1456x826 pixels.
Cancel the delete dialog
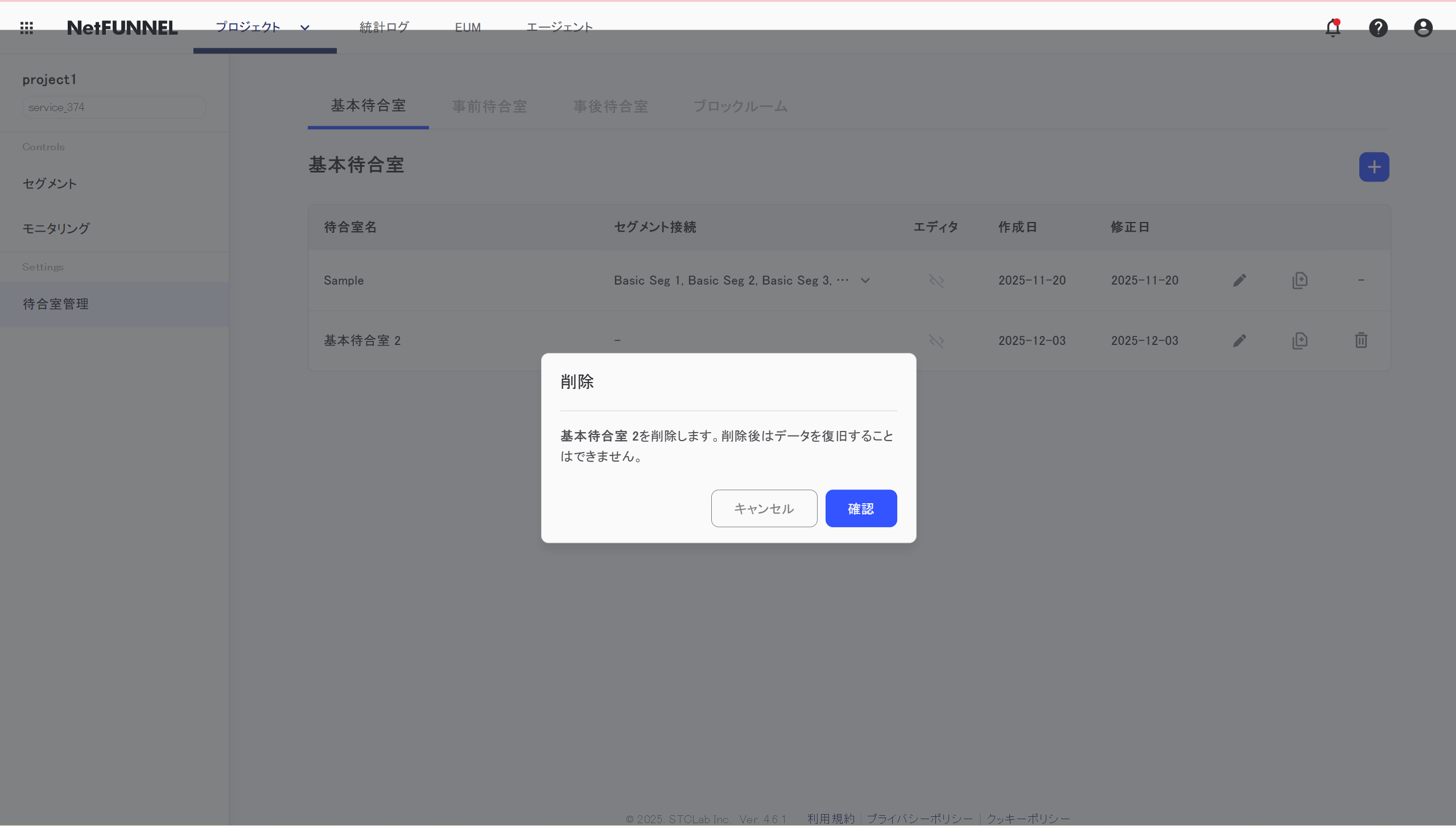764,508
